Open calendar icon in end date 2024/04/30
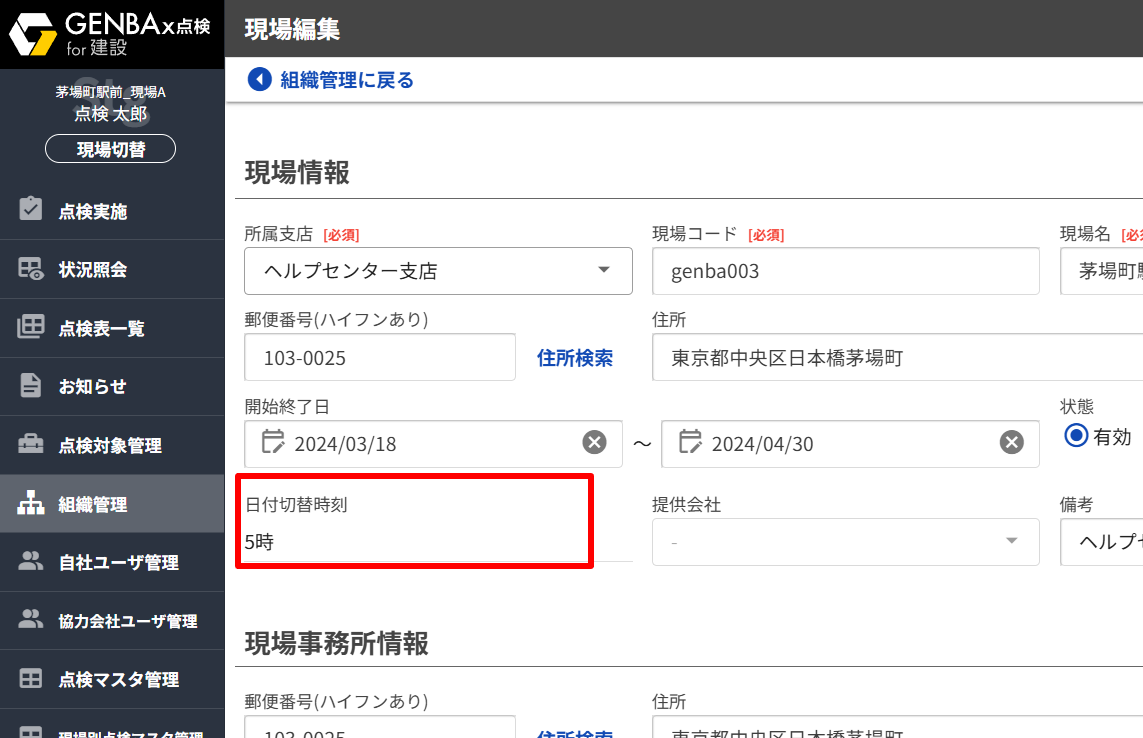Screen dimensions: 1143x738 pos(690,442)
